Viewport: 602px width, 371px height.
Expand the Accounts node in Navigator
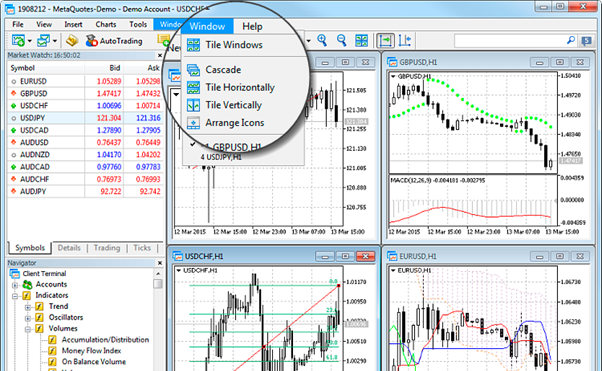click(15, 285)
